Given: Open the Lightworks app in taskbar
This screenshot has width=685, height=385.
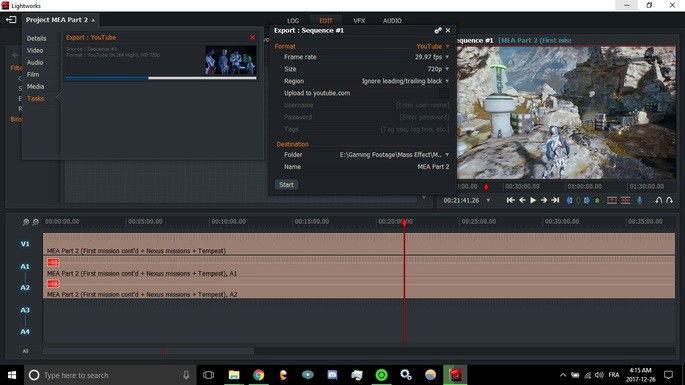Looking at the screenshot, I should tap(455, 375).
